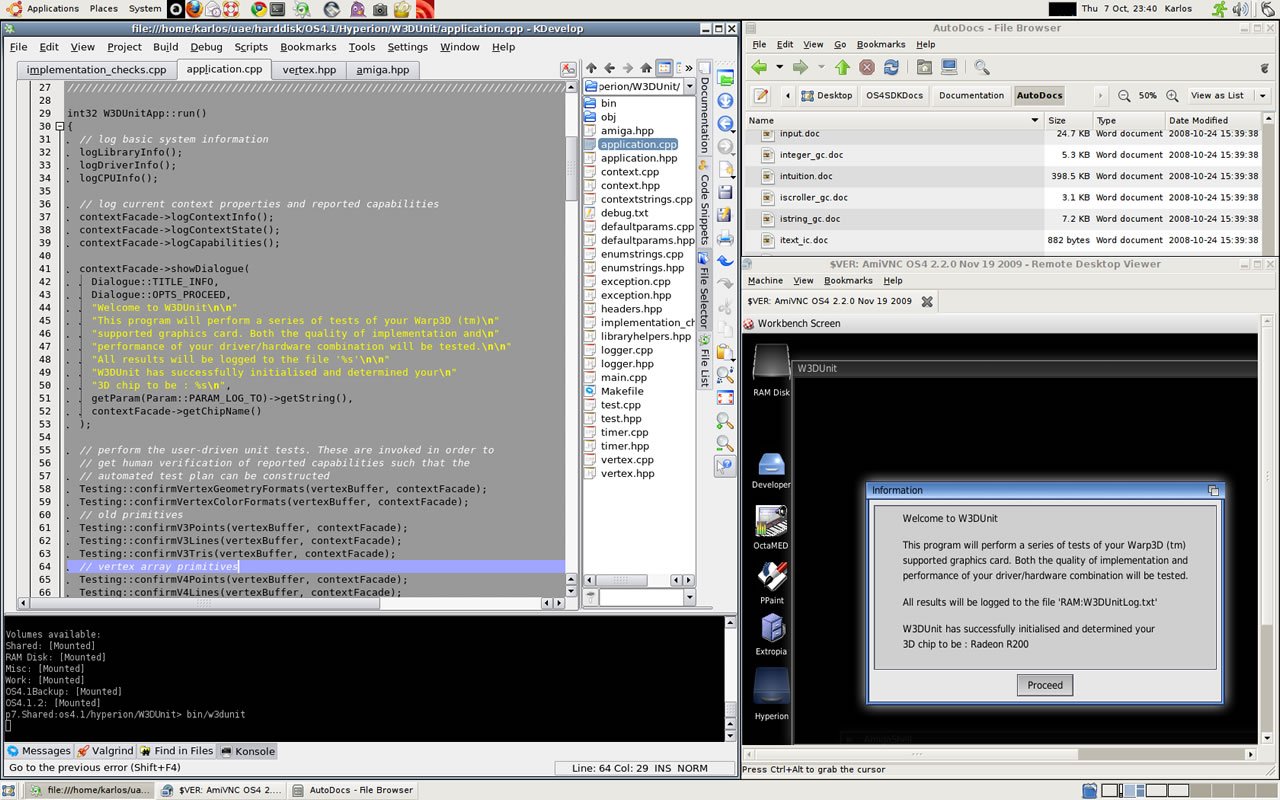This screenshot has width=1280, height=800.
Task: Launch Google Chrome from the top panel
Action: [x=258, y=9]
